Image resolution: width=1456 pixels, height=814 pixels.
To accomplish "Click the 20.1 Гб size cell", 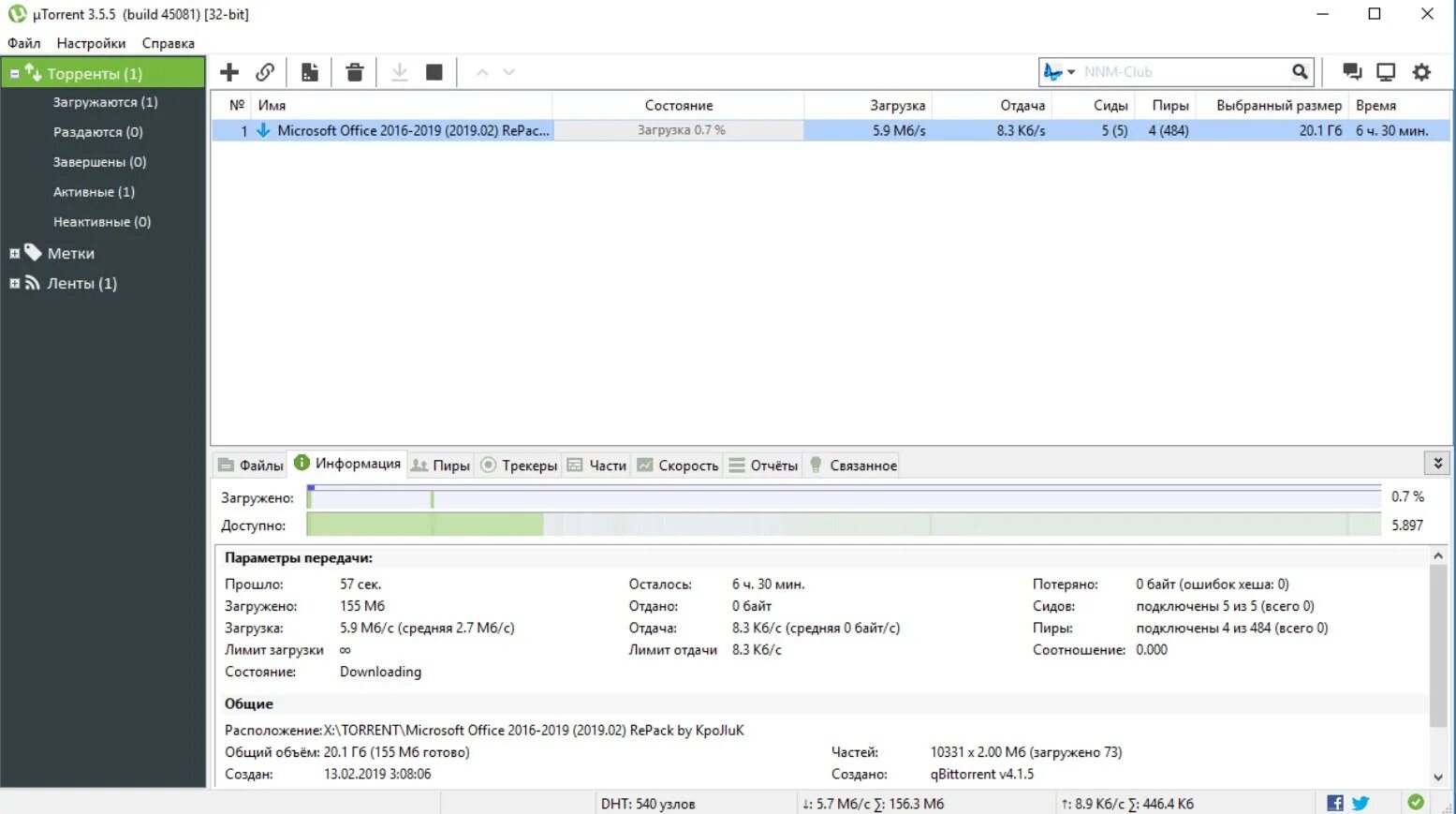I will click(x=1320, y=130).
